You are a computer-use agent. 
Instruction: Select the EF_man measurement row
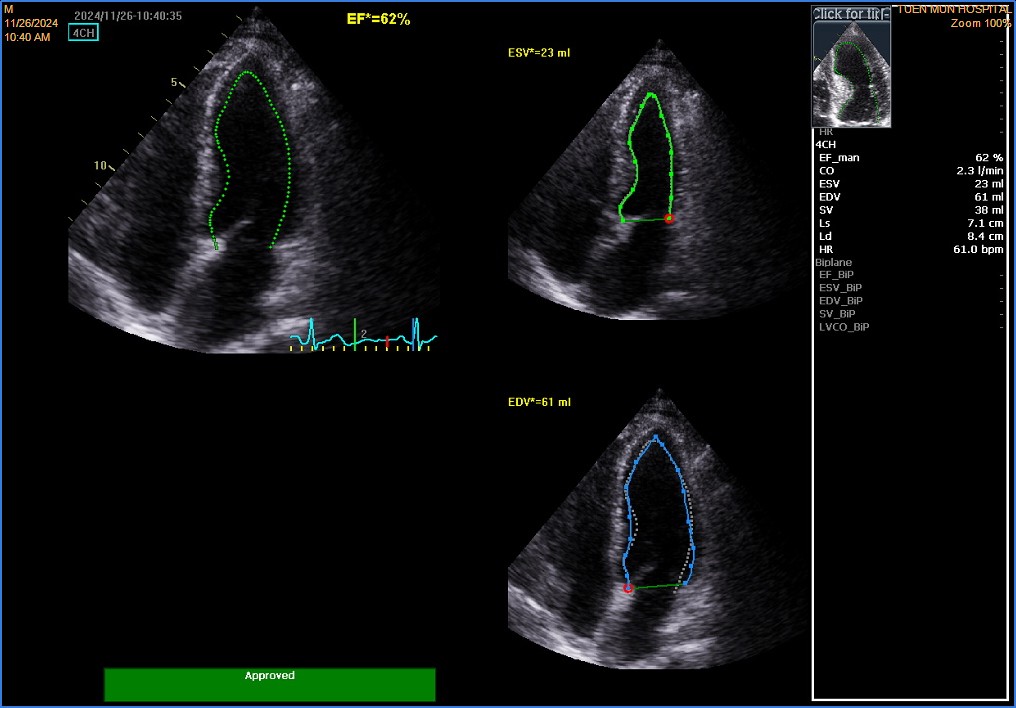(909, 158)
